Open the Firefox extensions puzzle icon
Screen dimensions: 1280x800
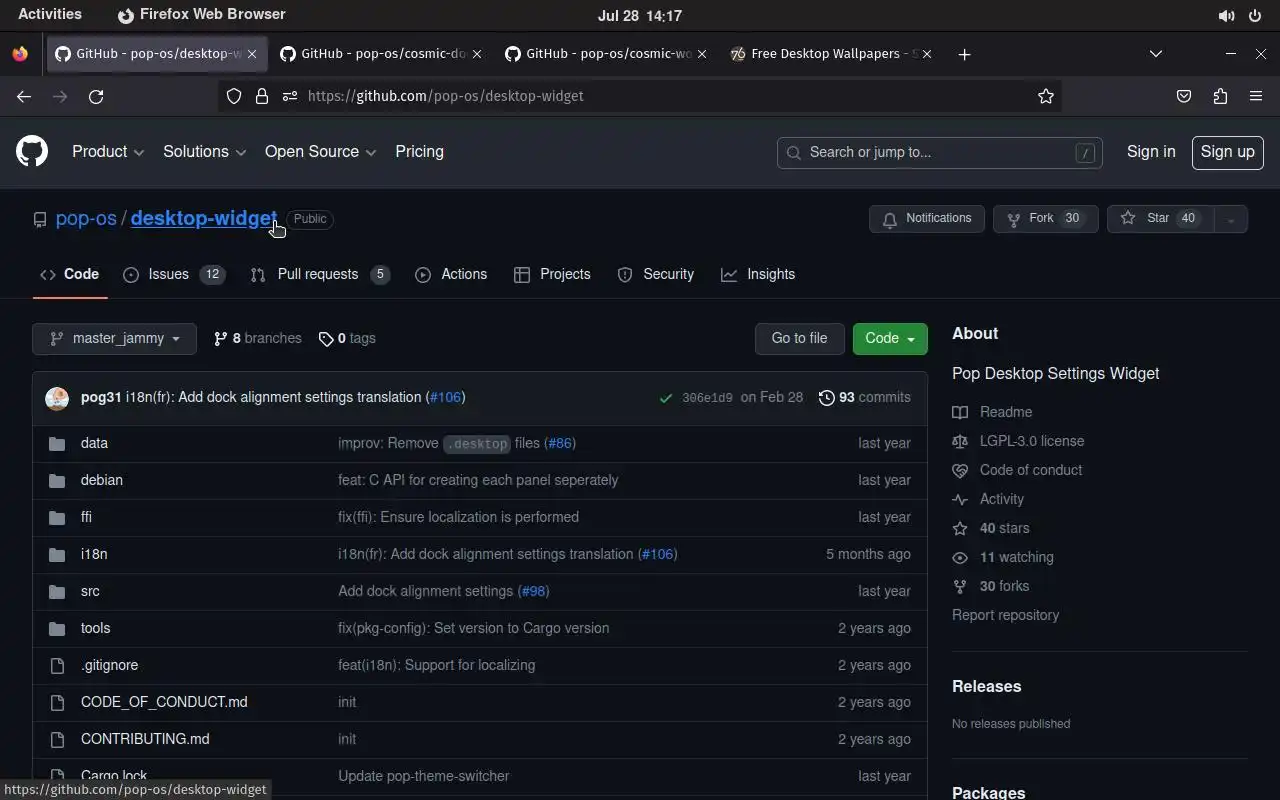click(1220, 96)
